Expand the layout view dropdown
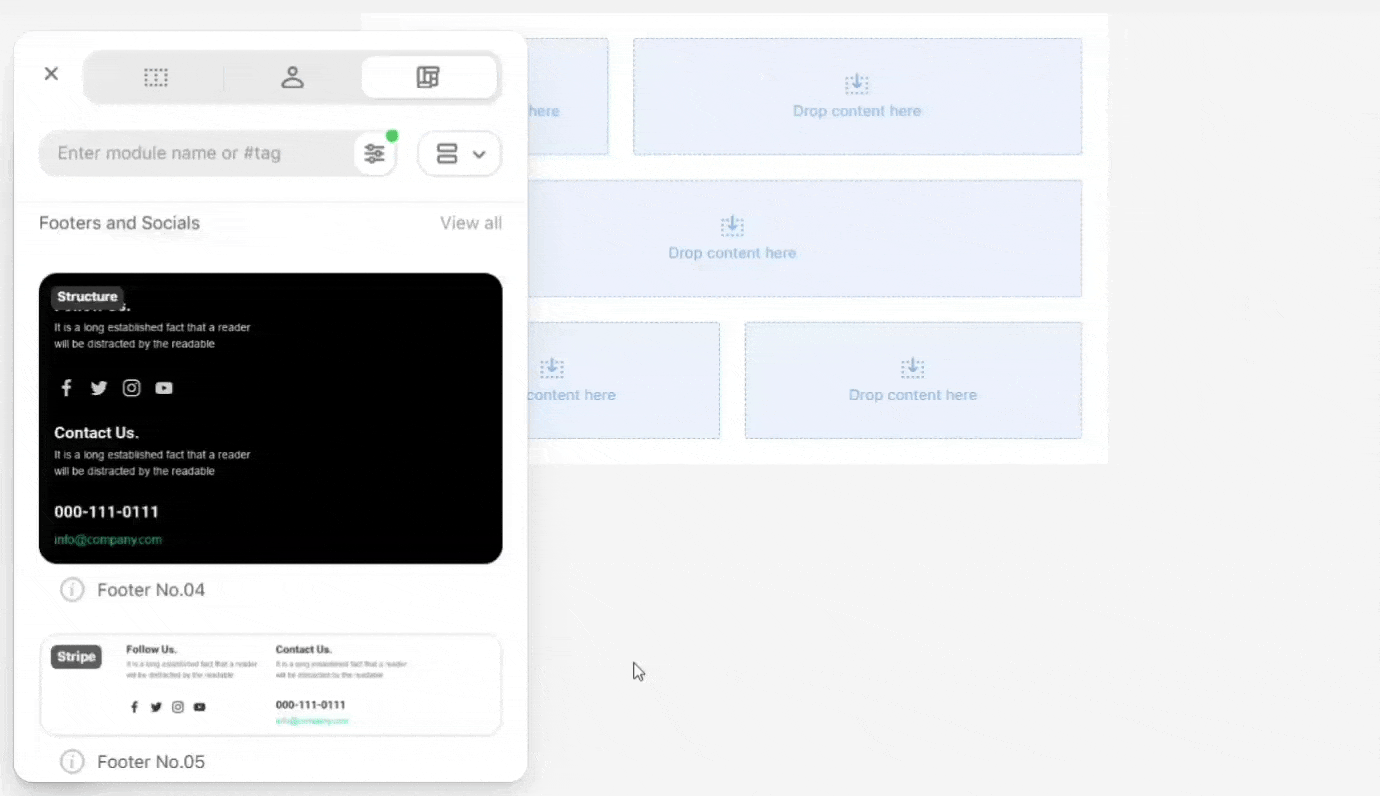The image size is (1380, 796). (460, 154)
